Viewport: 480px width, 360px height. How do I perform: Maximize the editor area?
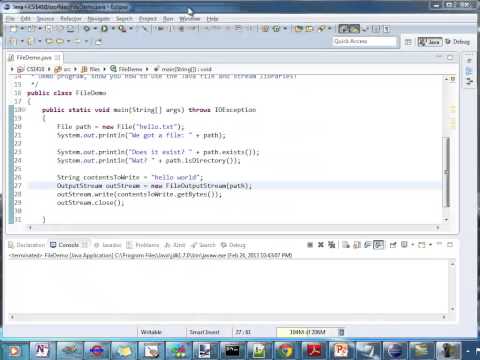tap(450, 58)
